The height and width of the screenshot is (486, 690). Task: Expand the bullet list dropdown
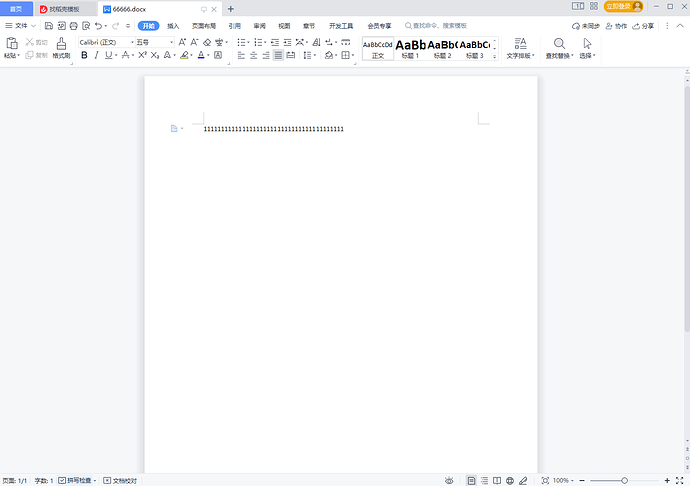coord(249,42)
